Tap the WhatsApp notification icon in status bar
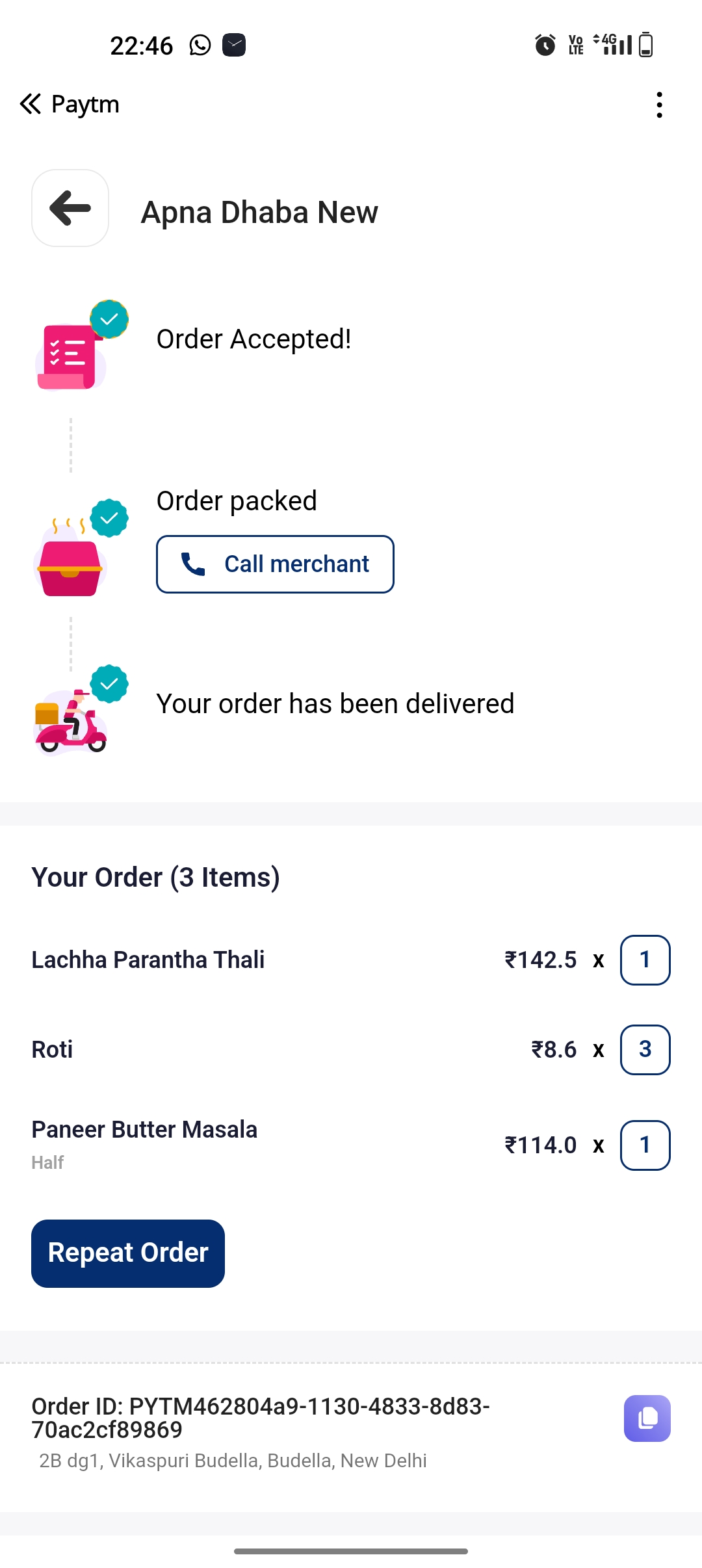This screenshot has height=1568, width=702. pyautogui.click(x=200, y=46)
